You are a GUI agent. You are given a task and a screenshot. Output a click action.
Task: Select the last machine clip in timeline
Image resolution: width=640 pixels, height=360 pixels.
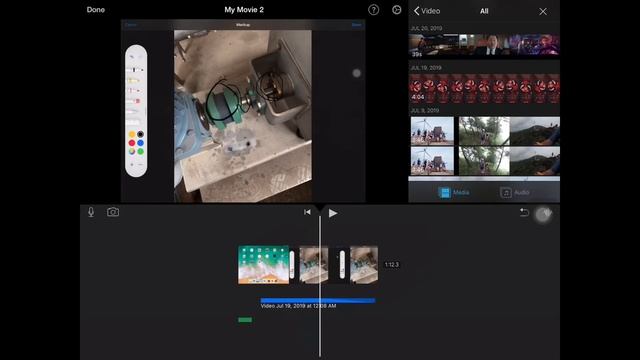[364, 264]
